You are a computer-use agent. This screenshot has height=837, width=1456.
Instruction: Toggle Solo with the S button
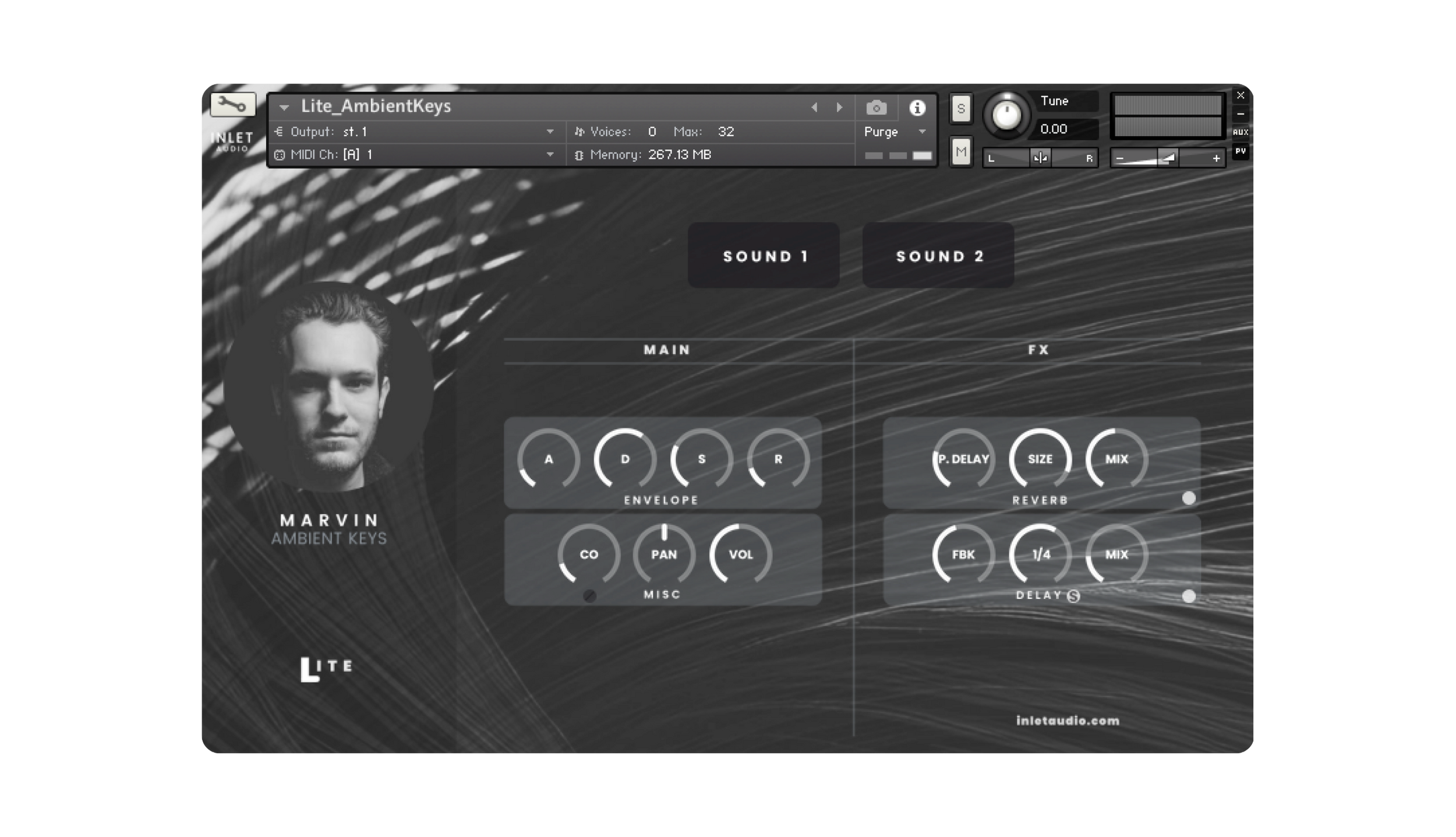coord(961,108)
